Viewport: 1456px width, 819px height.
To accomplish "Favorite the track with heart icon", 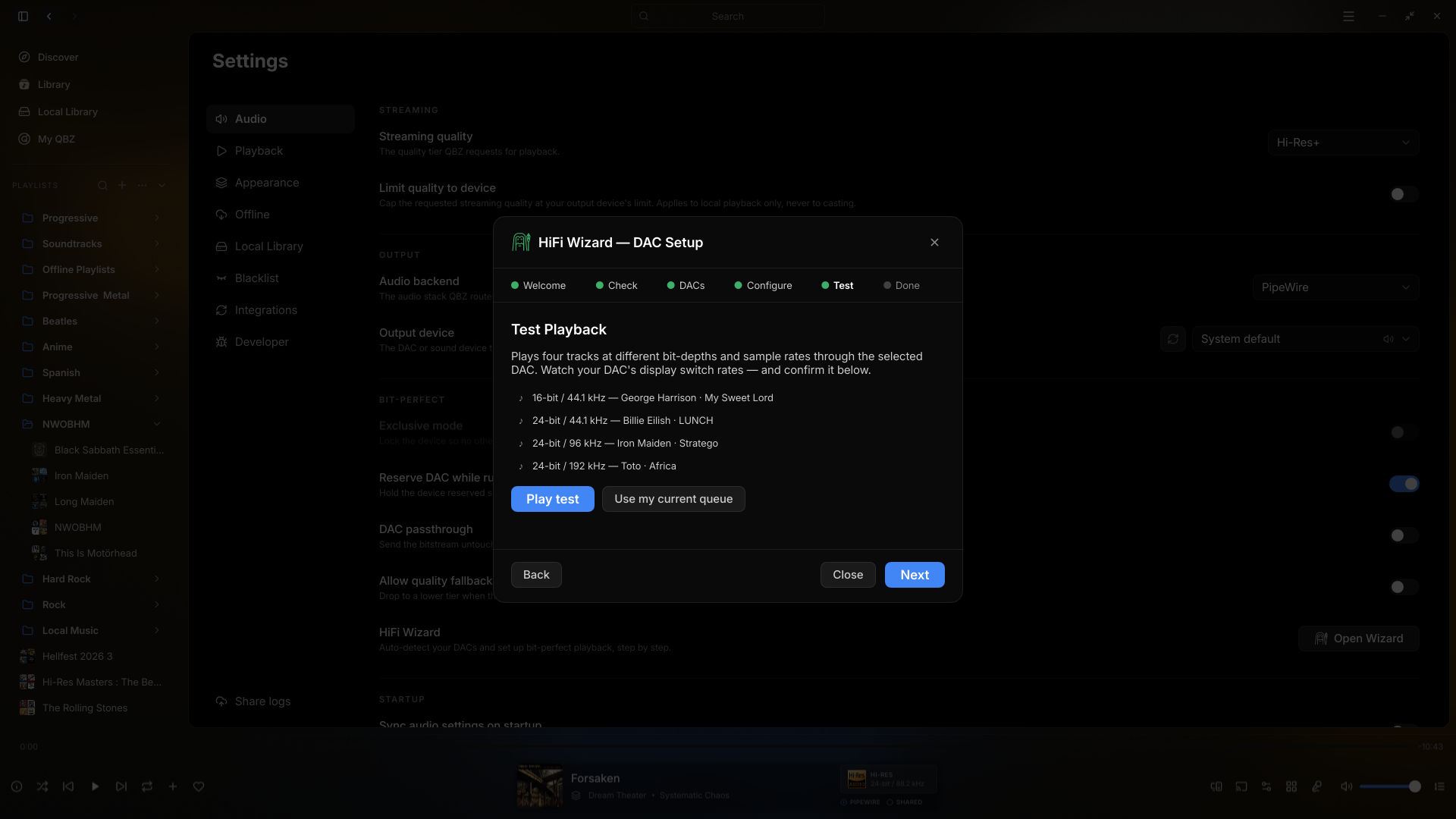I will 199,786.
